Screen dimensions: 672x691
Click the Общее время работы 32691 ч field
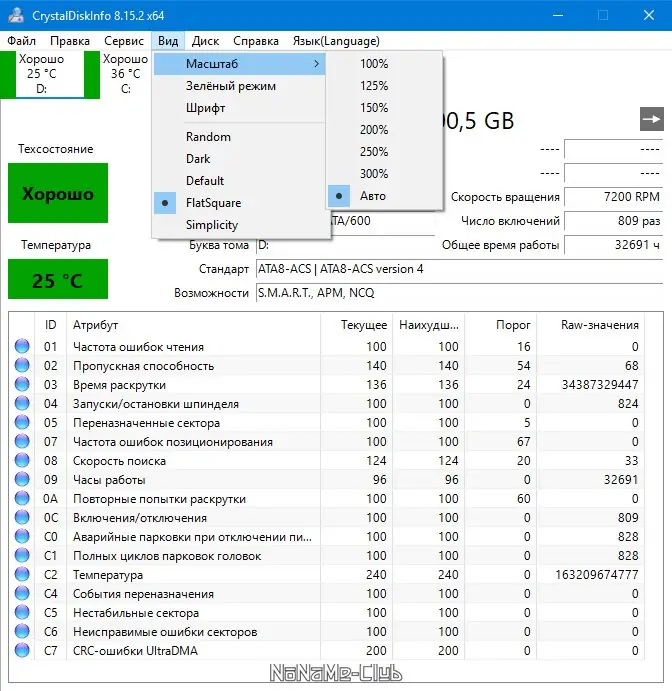(x=613, y=245)
